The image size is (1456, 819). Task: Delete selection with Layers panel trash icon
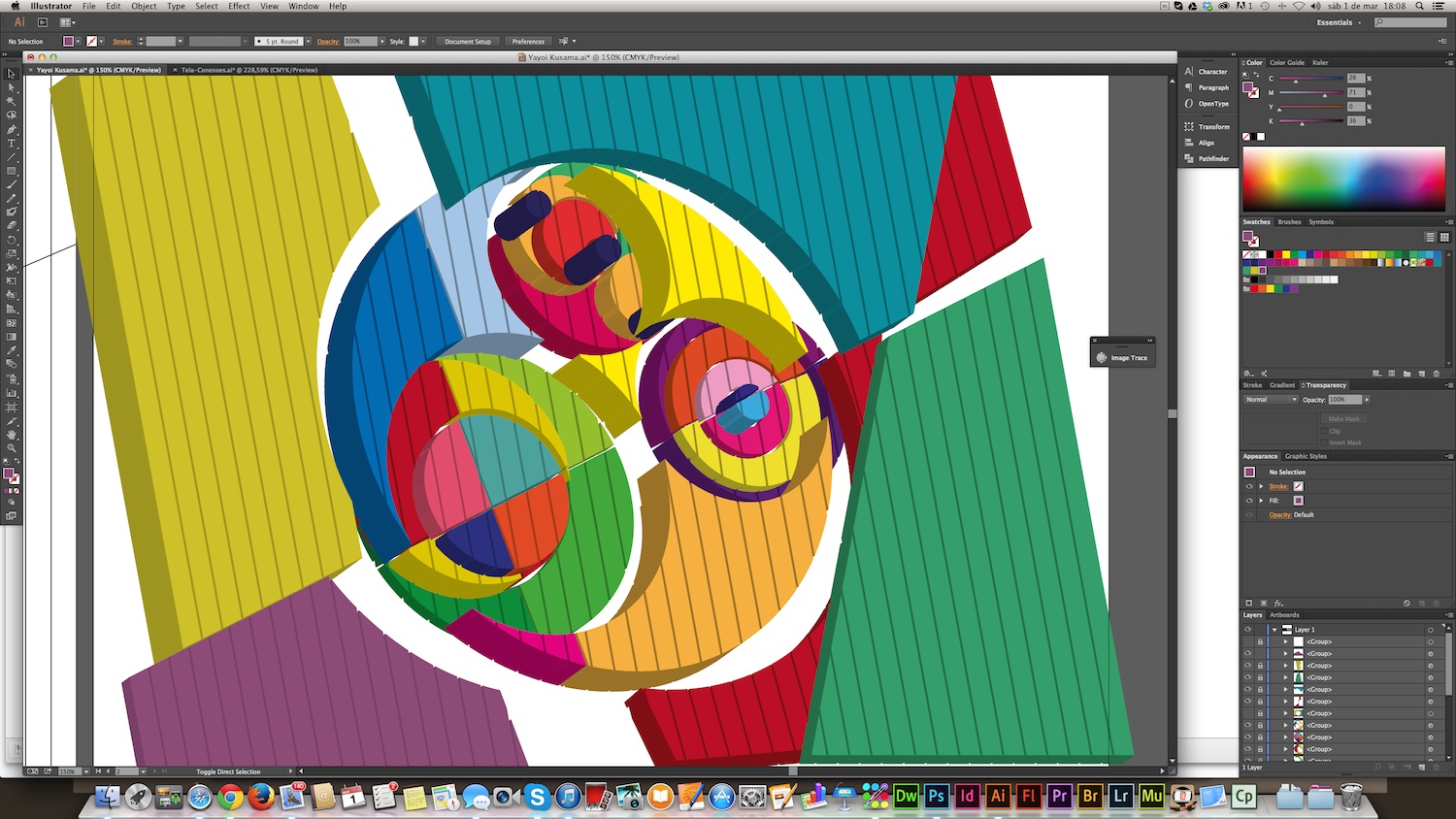pos(1437,768)
